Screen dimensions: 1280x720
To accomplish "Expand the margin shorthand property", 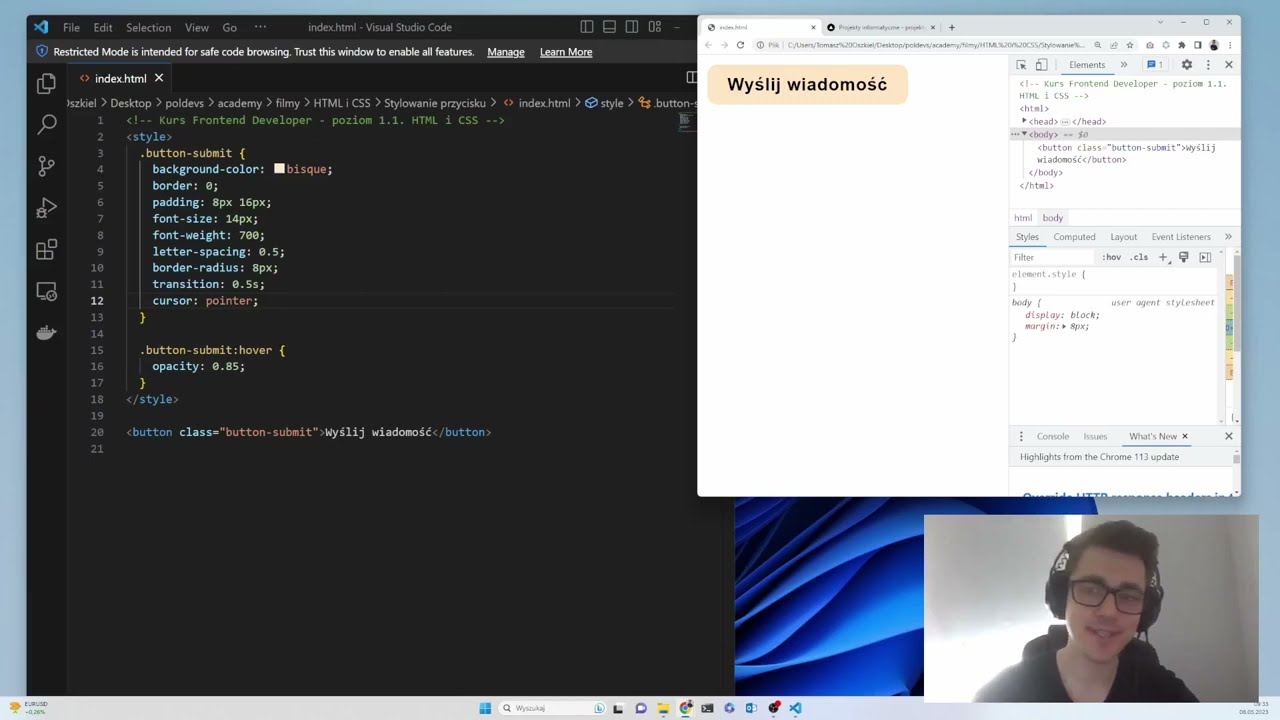I will coord(1065,327).
